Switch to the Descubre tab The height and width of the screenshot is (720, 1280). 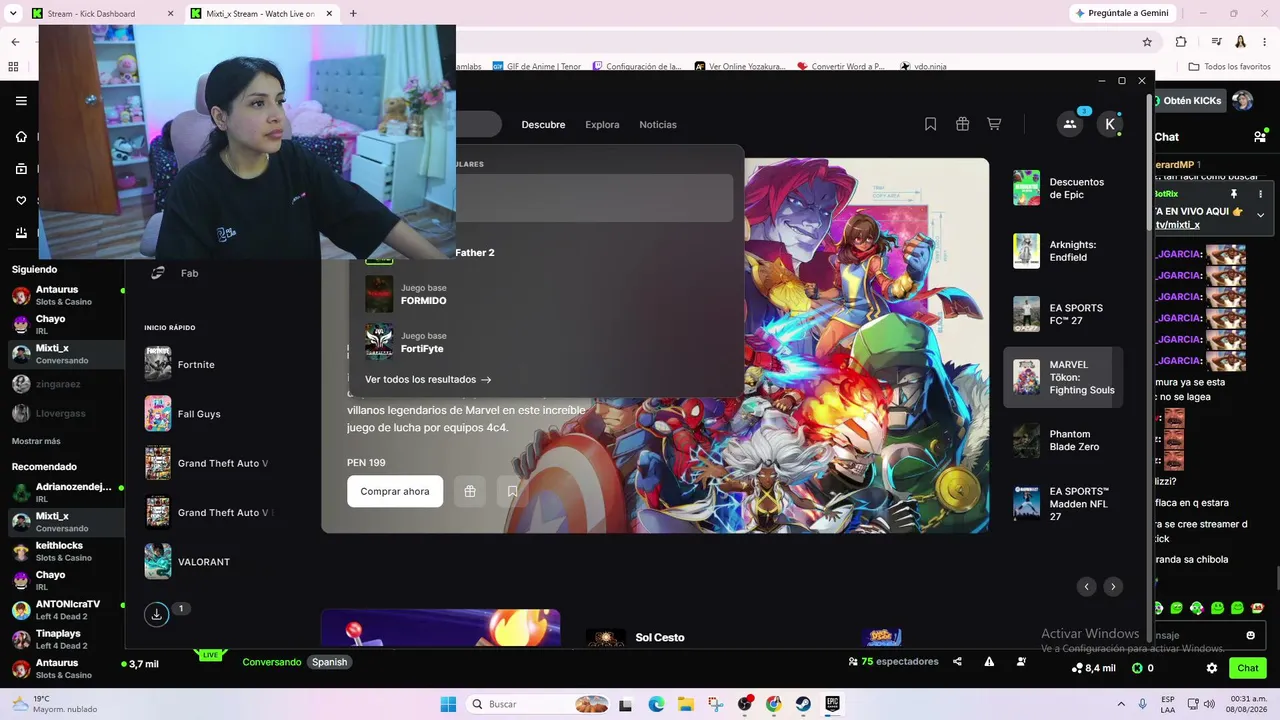click(x=543, y=125)
